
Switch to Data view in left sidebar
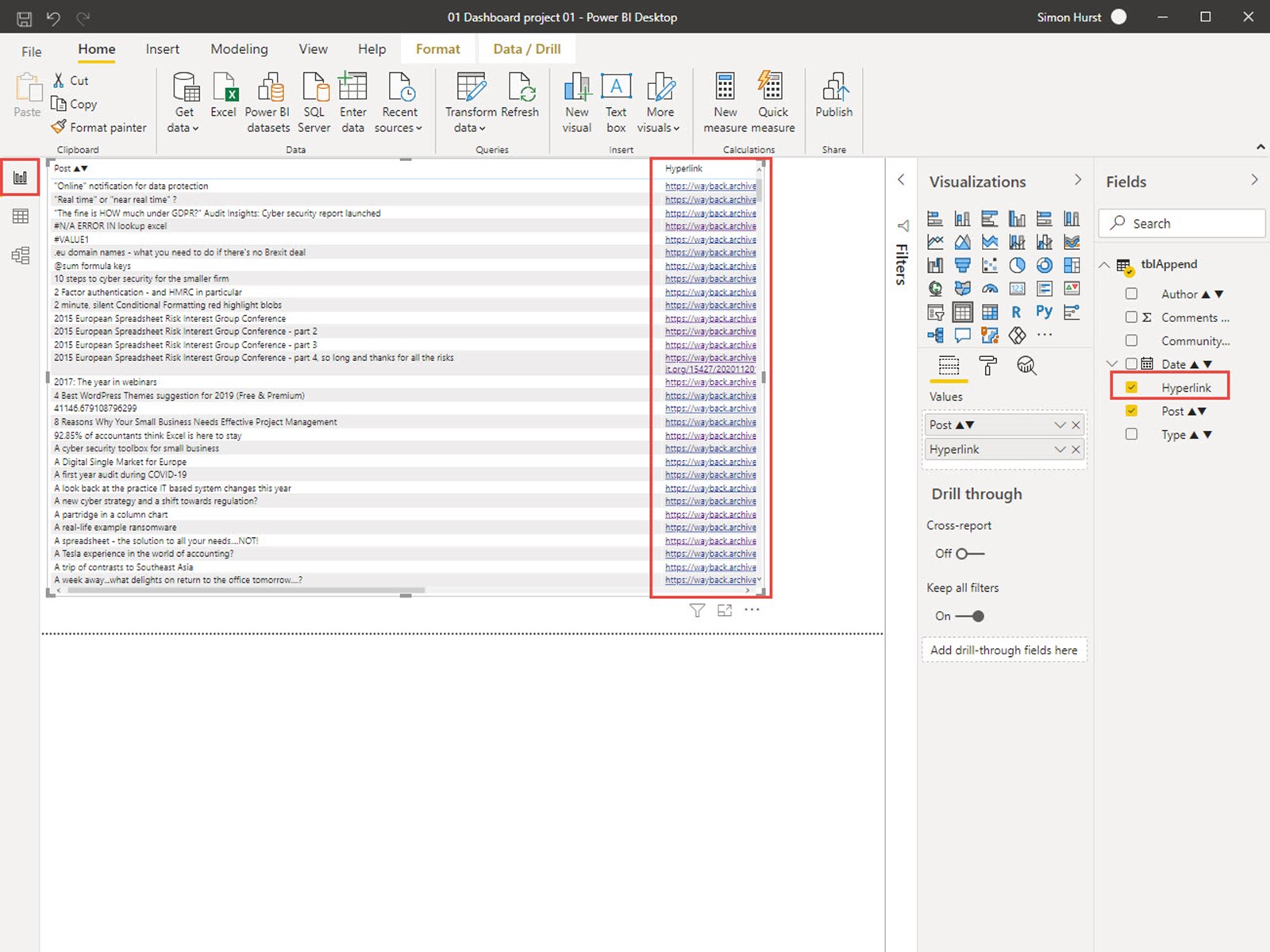coord(21,217)
